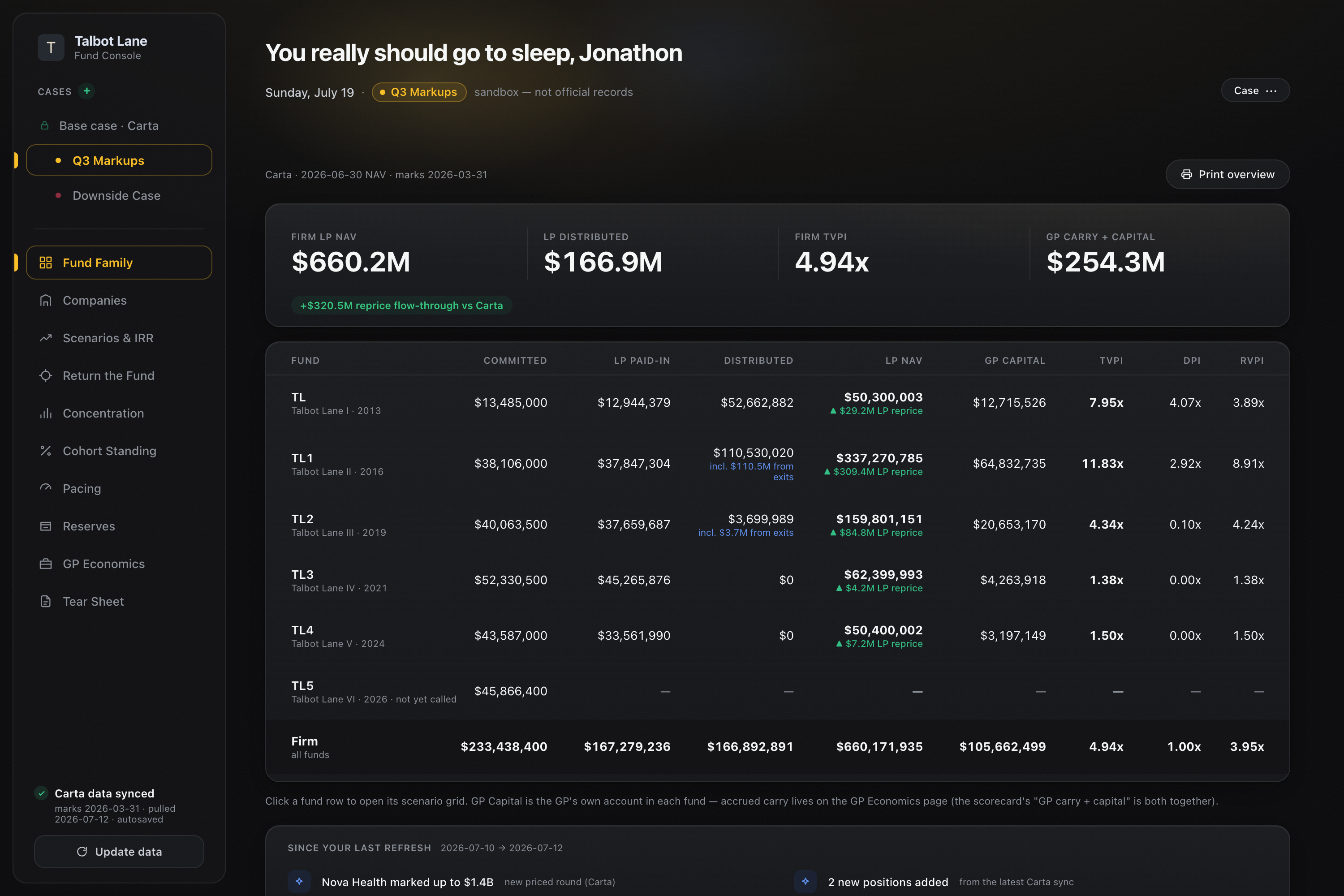Click the Concentration bar chart icon
The image size is (1344, 896).
coord(46,413)
